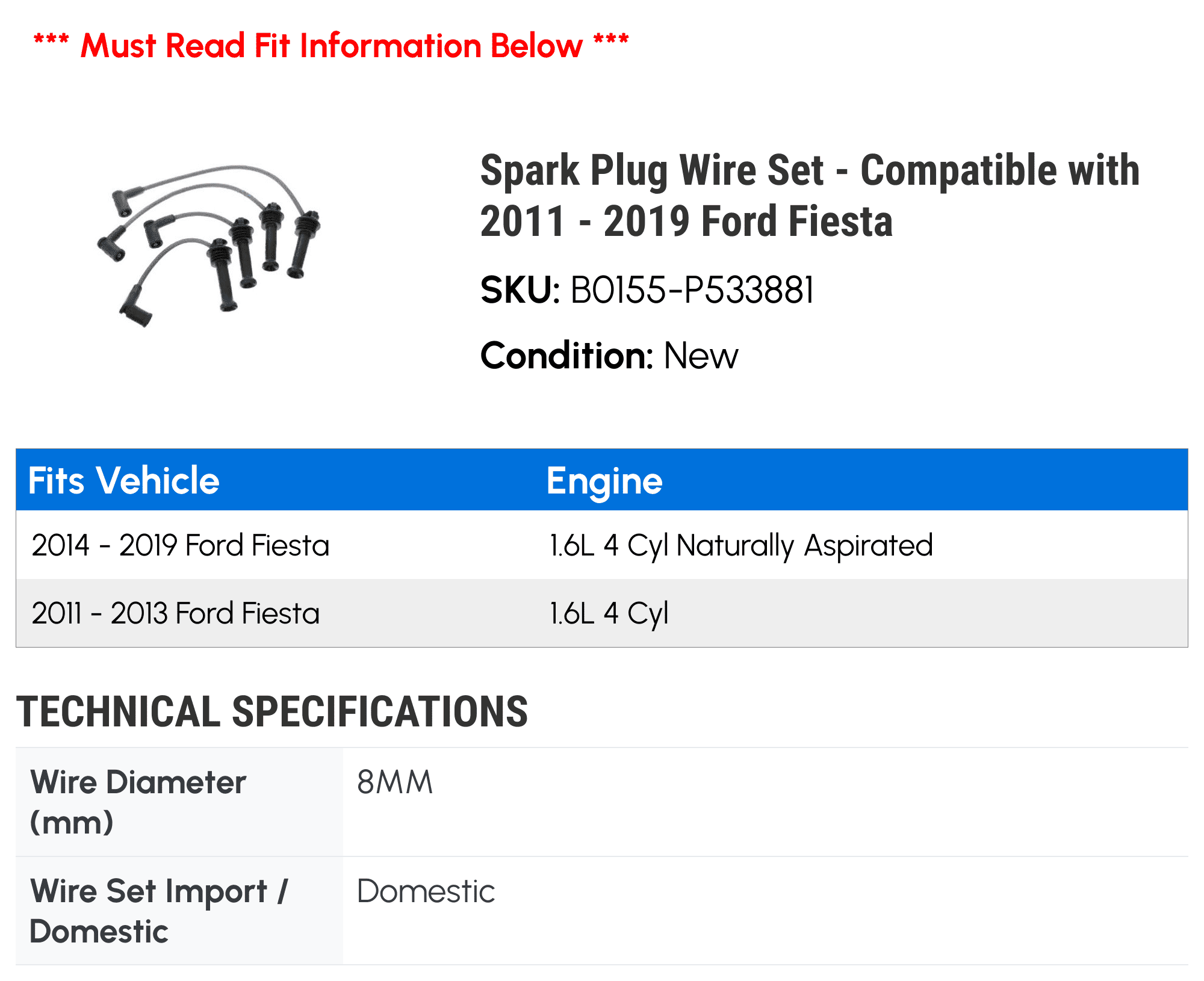Click the Spark Plug Wire Set product title
The height and width of the screenshot is (981, 1204).
tap(809, 196)
